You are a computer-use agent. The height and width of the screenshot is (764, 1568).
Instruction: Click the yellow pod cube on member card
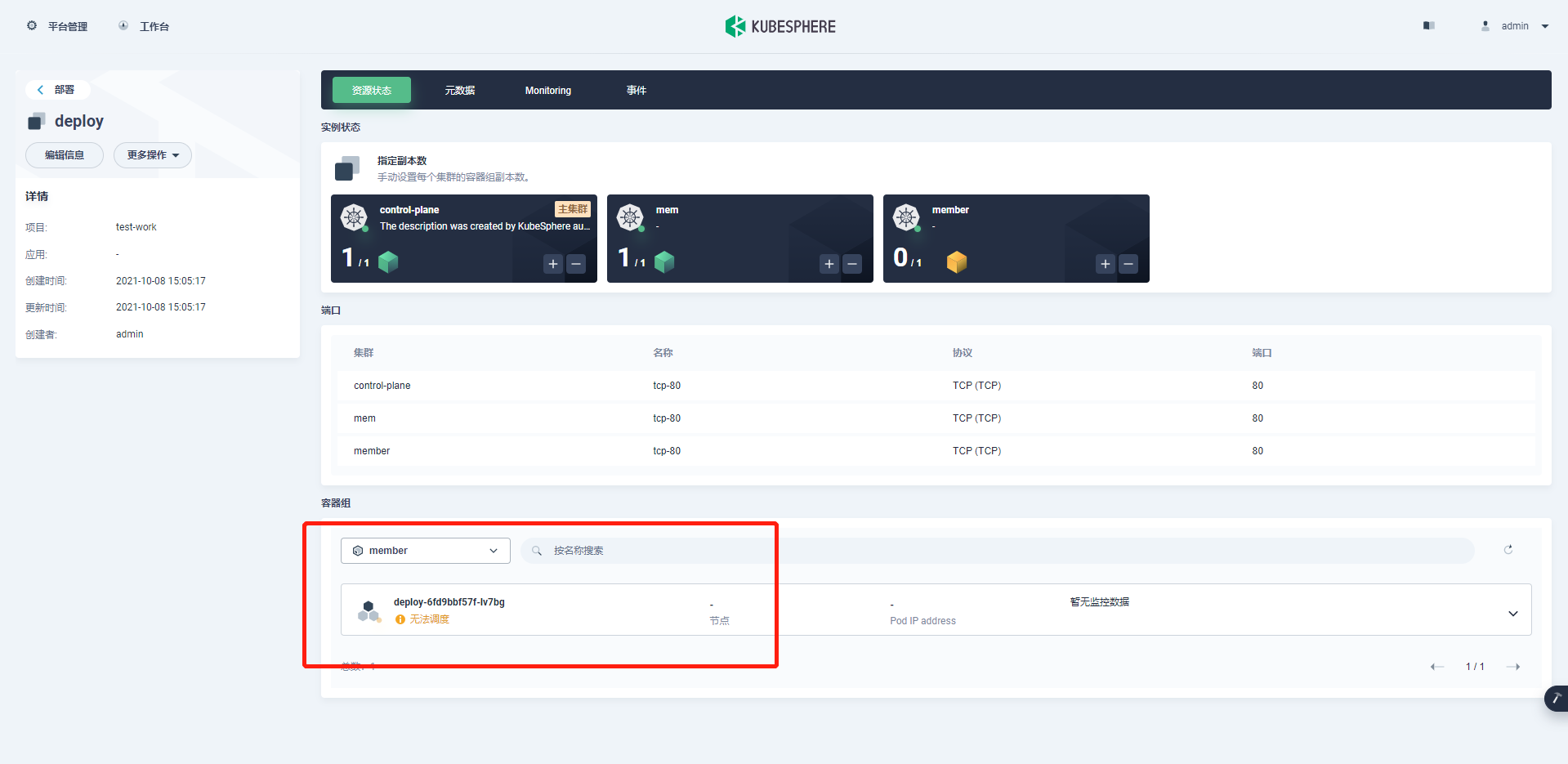tap(957, 261)
